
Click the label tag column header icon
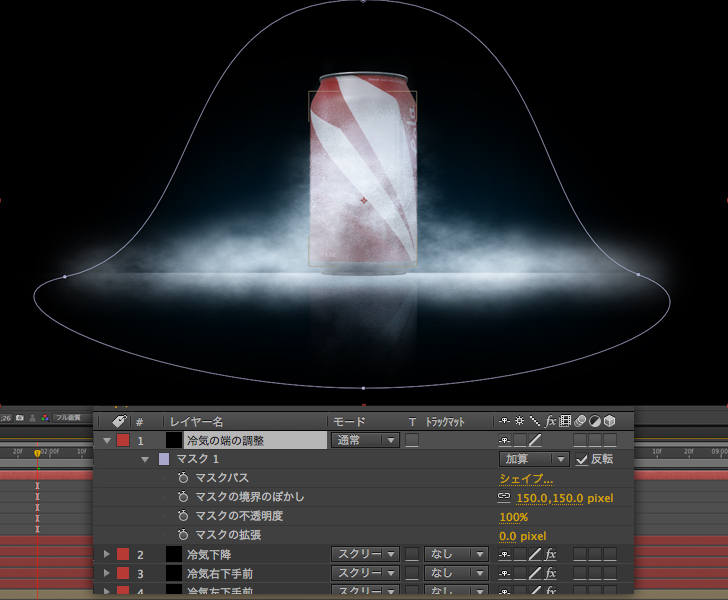tap(119, 422)
